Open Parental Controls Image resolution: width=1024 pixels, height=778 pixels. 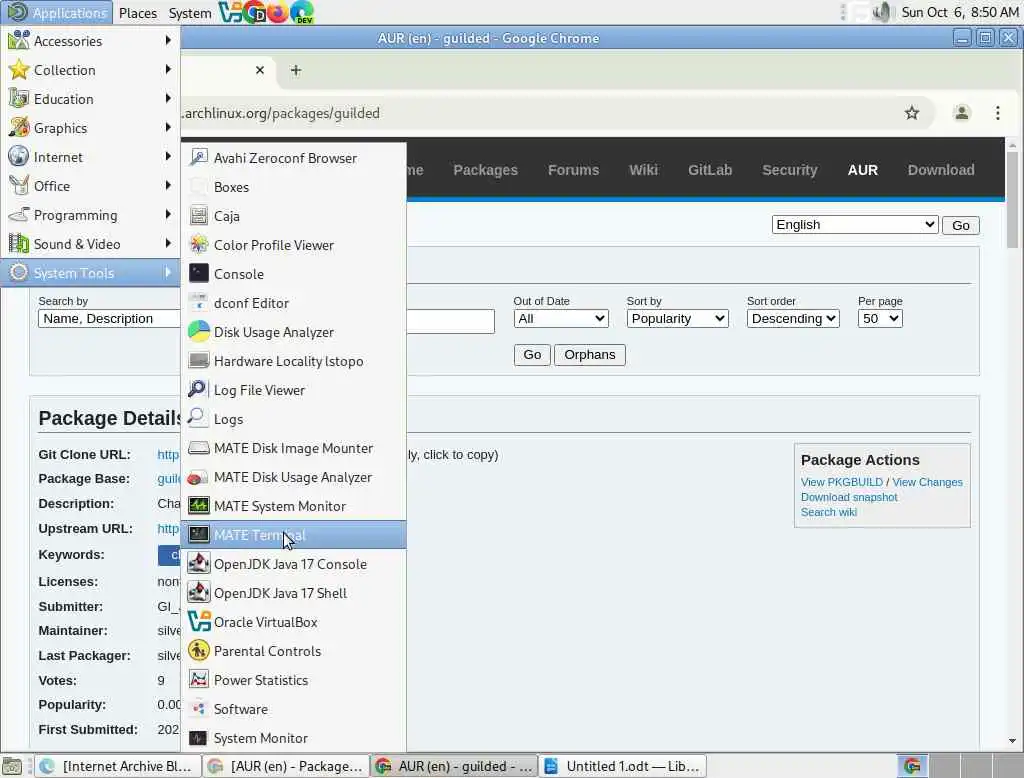pyautogui.click(x=293, y=651)
